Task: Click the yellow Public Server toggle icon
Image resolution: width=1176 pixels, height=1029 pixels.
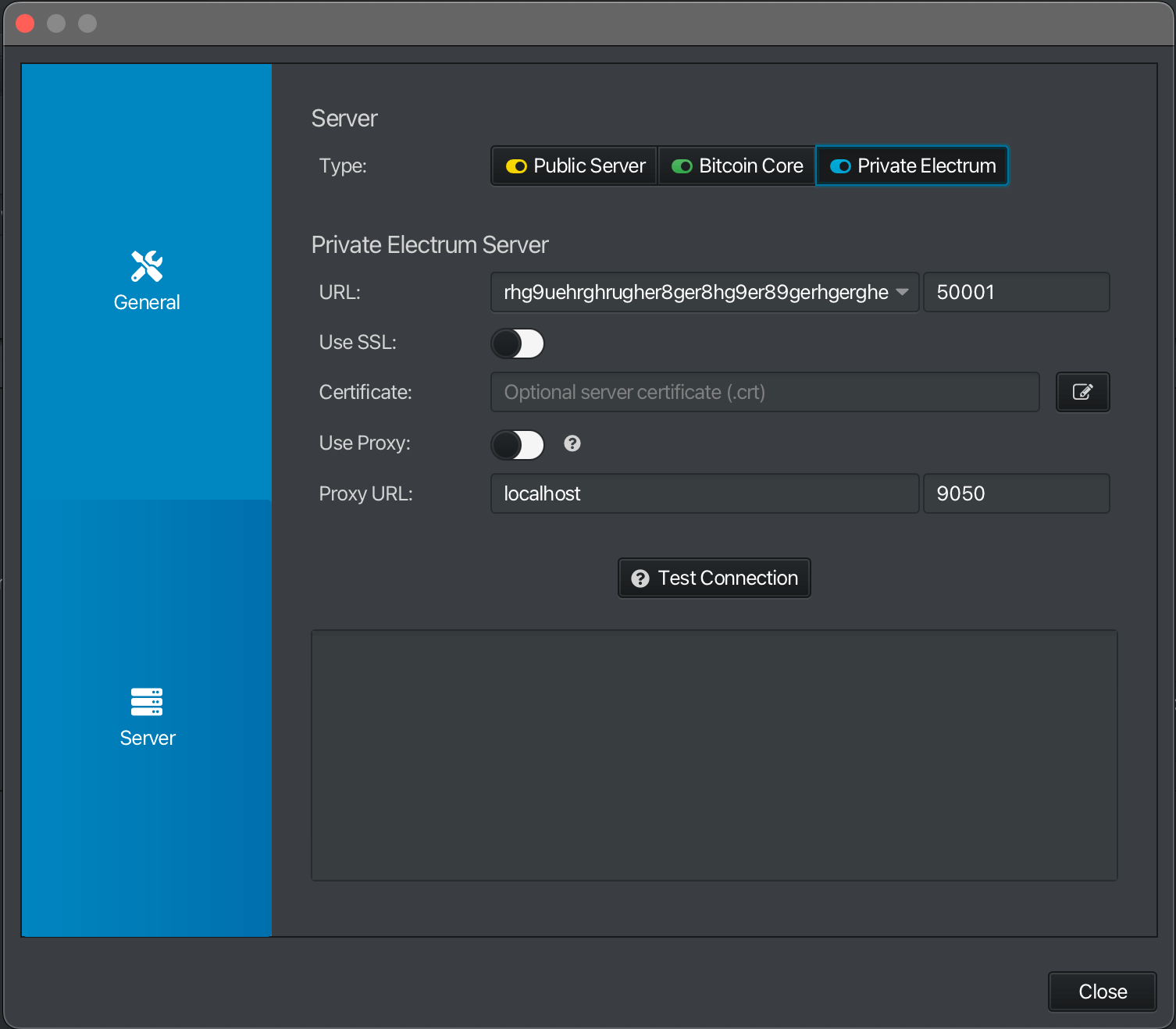Action: [x=516, y=166]
